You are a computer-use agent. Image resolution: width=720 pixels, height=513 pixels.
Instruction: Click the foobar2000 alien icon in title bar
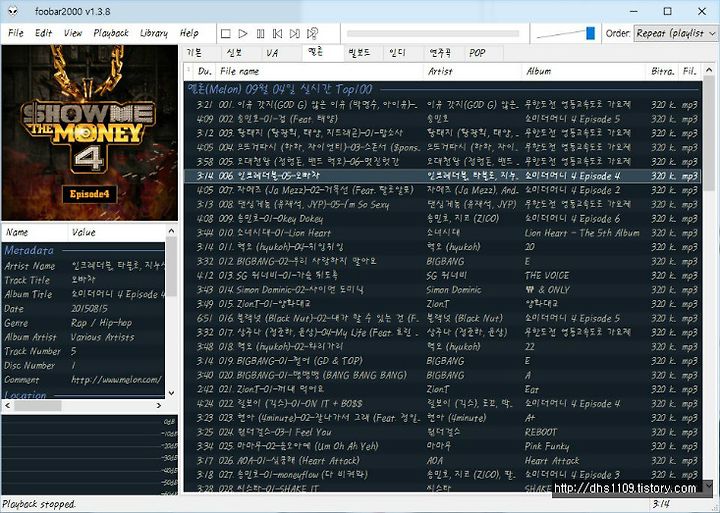click(13, 11)
